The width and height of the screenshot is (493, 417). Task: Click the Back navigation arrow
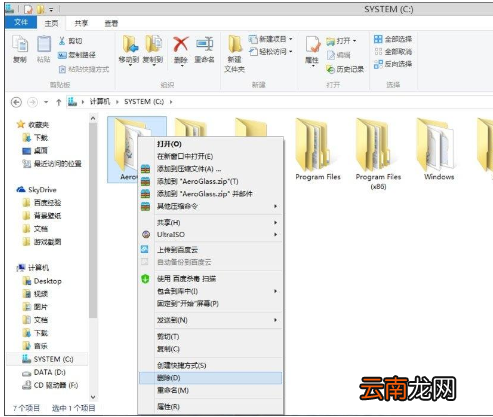[x=16, y=102]
